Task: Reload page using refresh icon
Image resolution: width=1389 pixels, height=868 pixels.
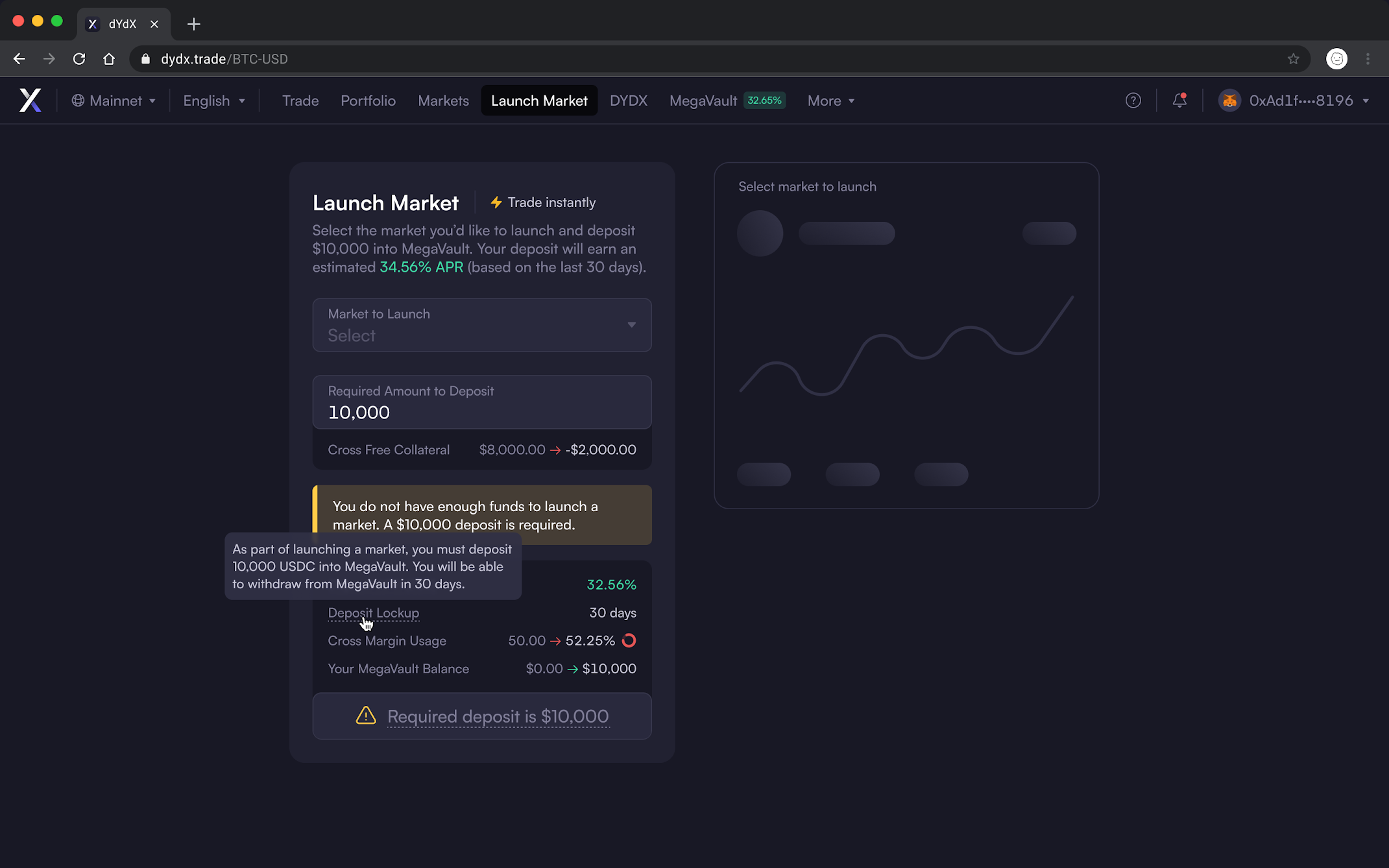Action: point(79,59)
